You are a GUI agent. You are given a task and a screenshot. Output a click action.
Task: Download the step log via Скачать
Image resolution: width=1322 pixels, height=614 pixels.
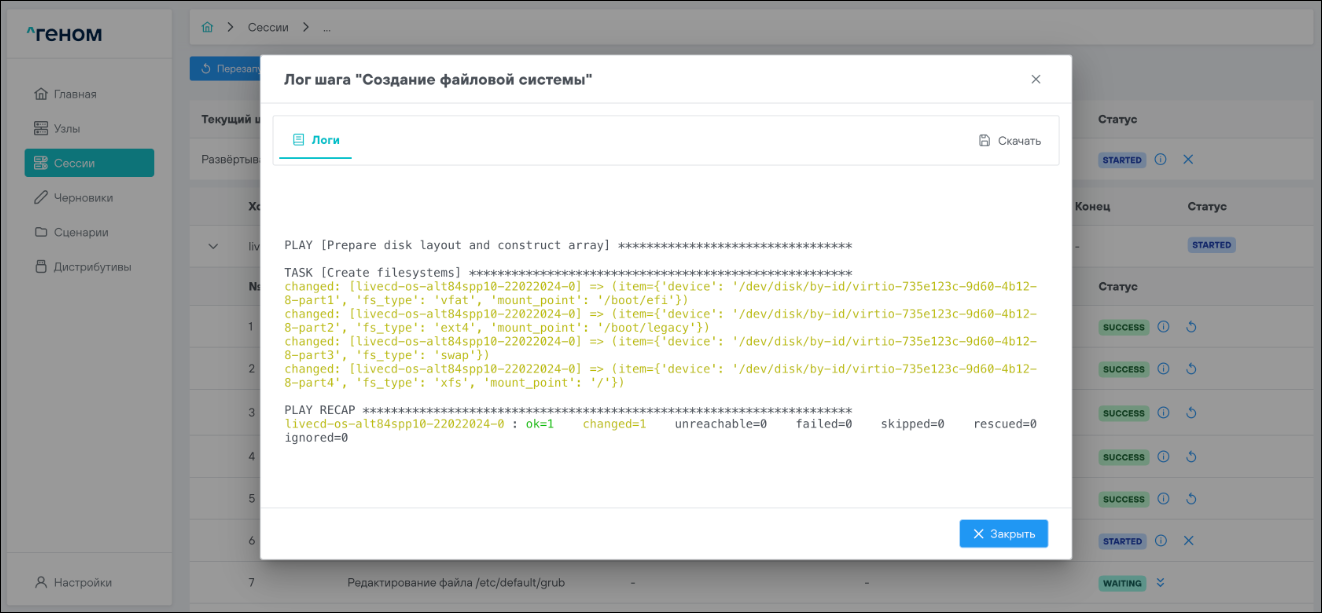coord(1009,141)
